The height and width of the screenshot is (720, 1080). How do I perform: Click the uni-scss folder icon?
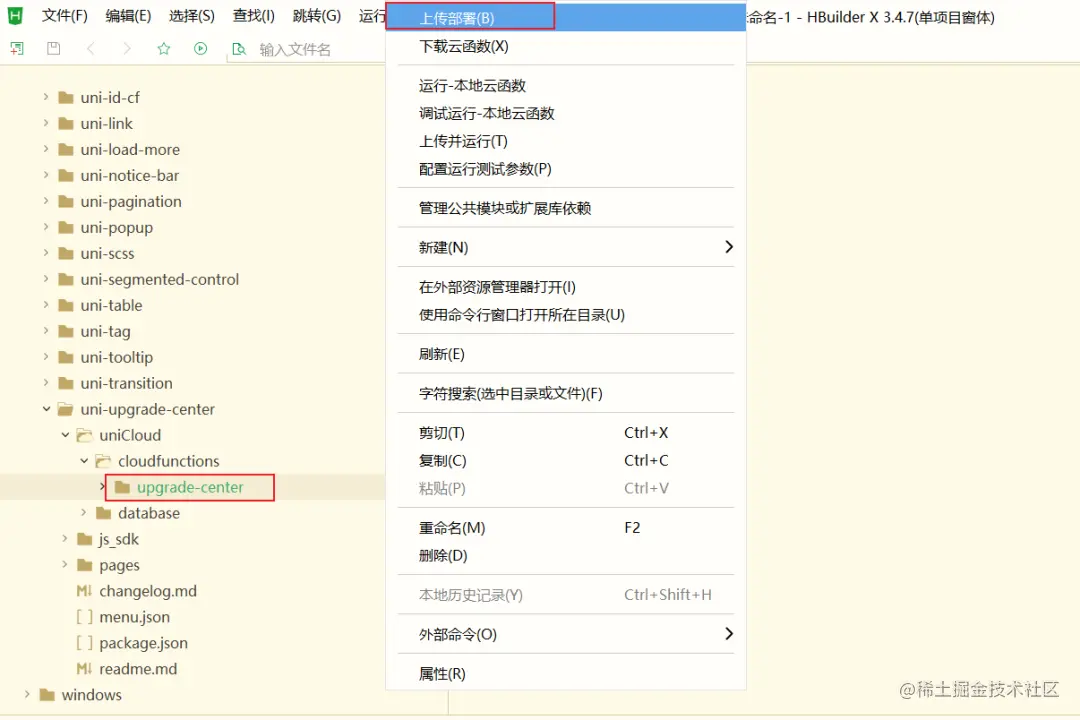pos(66,254)
